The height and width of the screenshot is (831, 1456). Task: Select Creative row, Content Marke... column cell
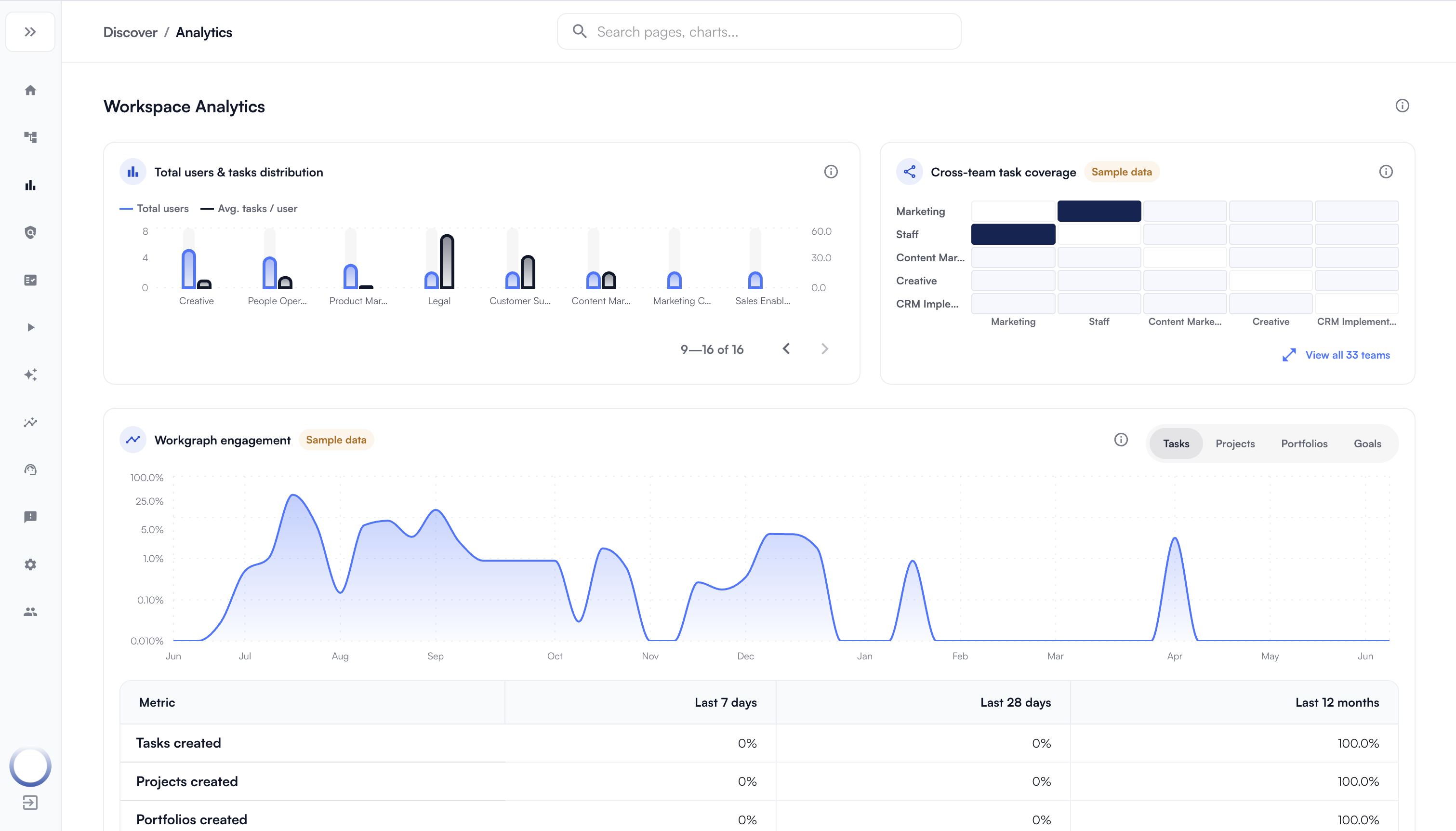[x=1185, y=281]
